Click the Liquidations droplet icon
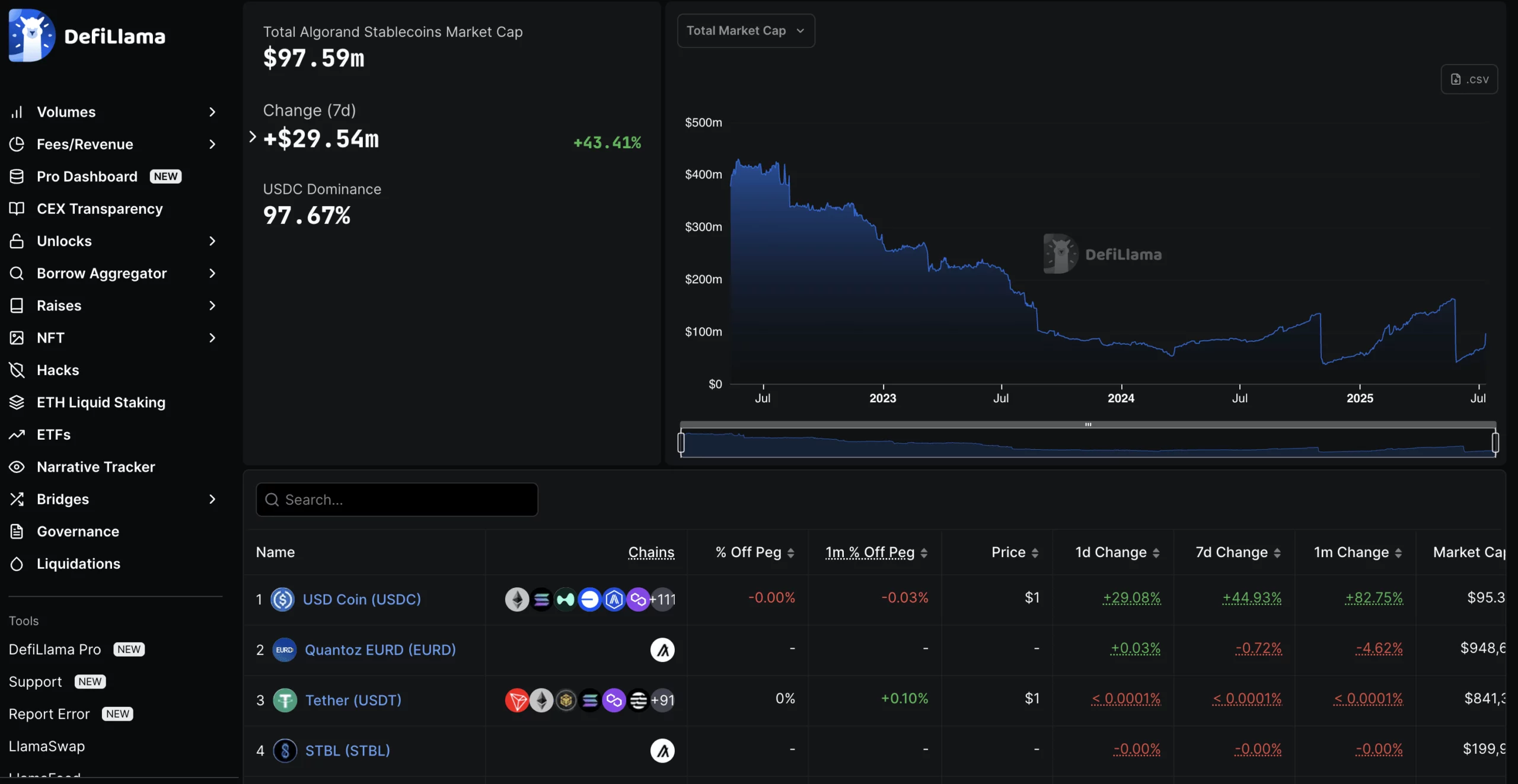Viewport: 1518px width, 784px height. tap(17, 564)
